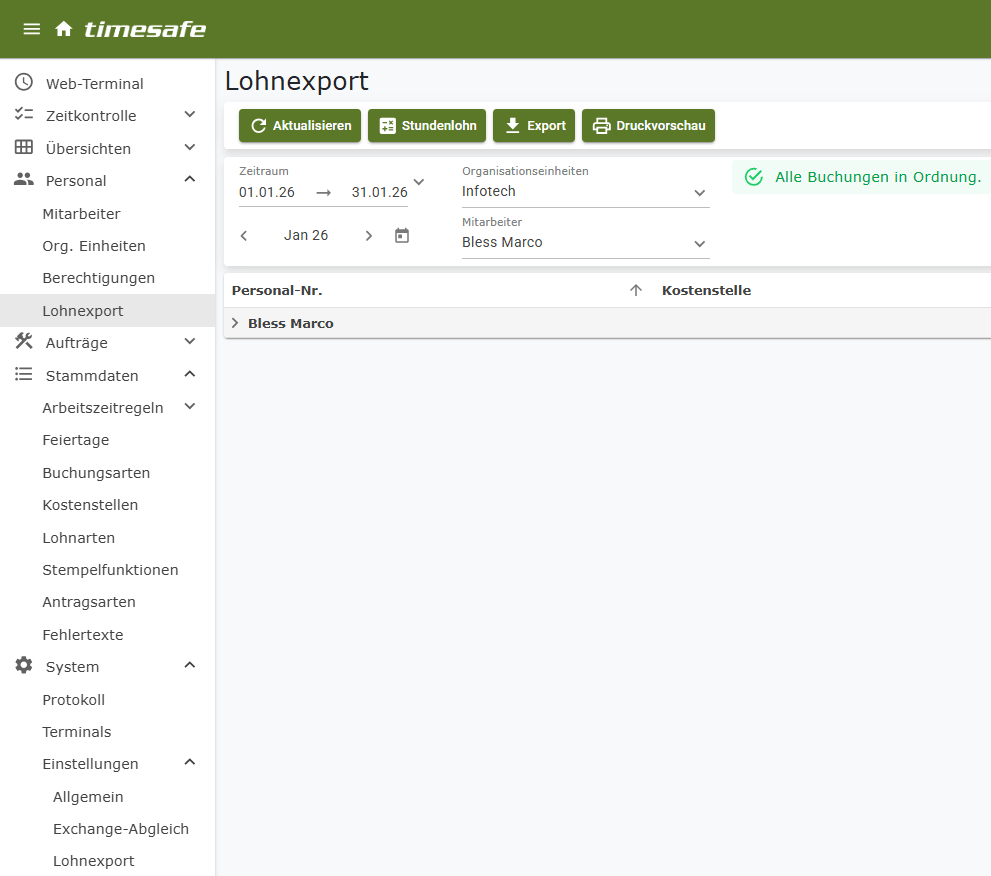991x876 pixels.
Task: Click the home icon in header
Action: 64,29
